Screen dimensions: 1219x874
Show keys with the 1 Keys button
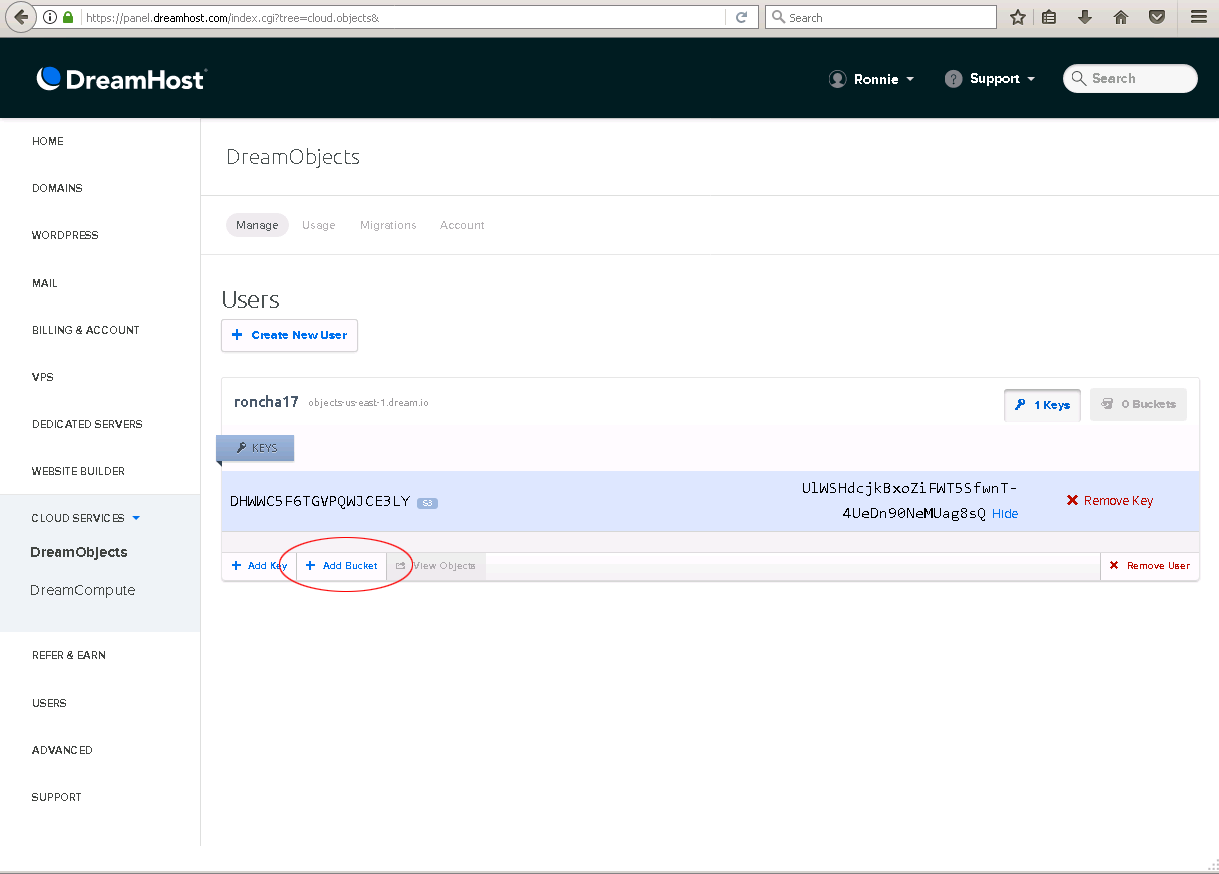pyautogui.click(x=1042, y=405)
